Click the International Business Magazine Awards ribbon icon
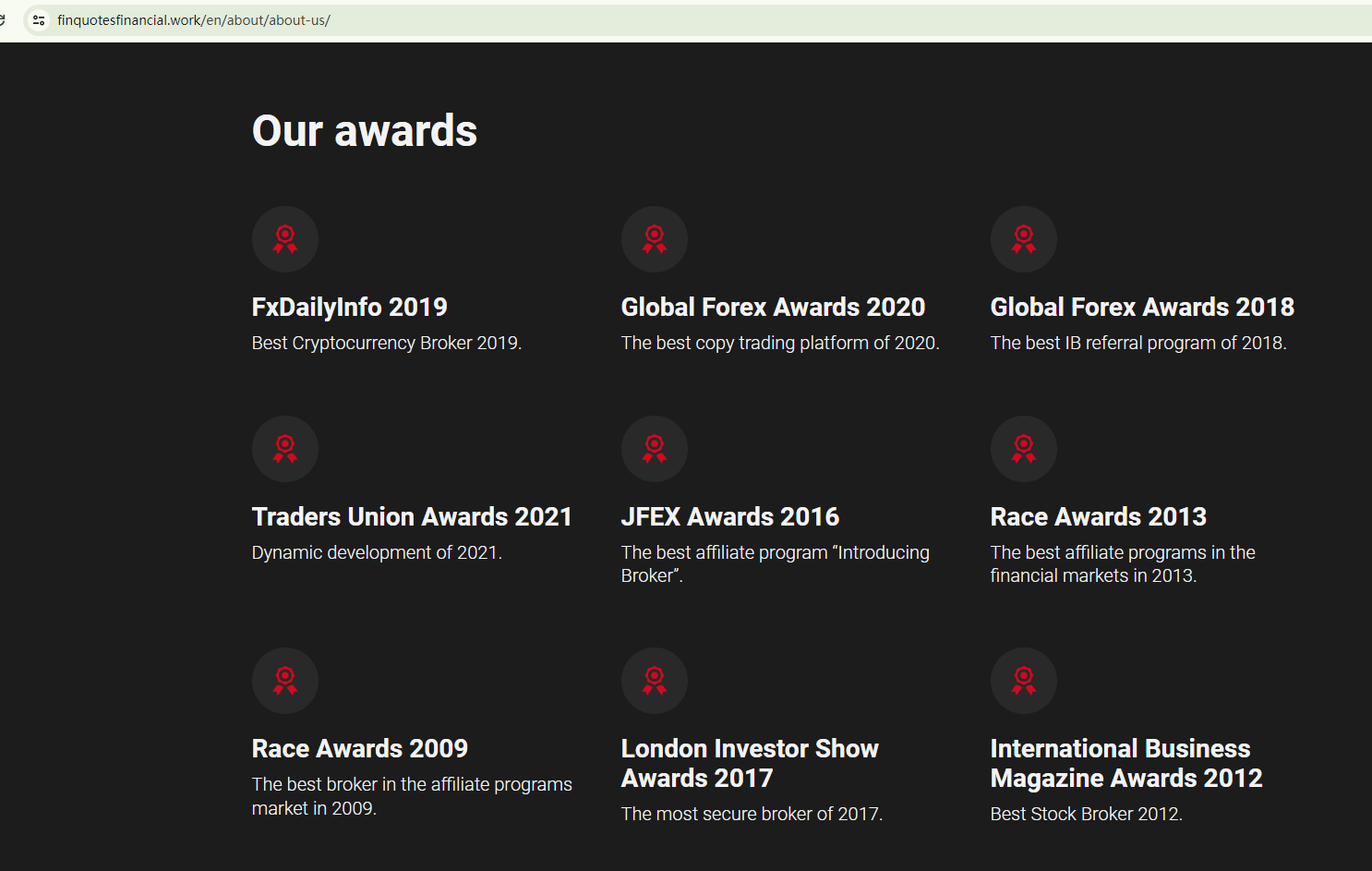 point(1024,681)
